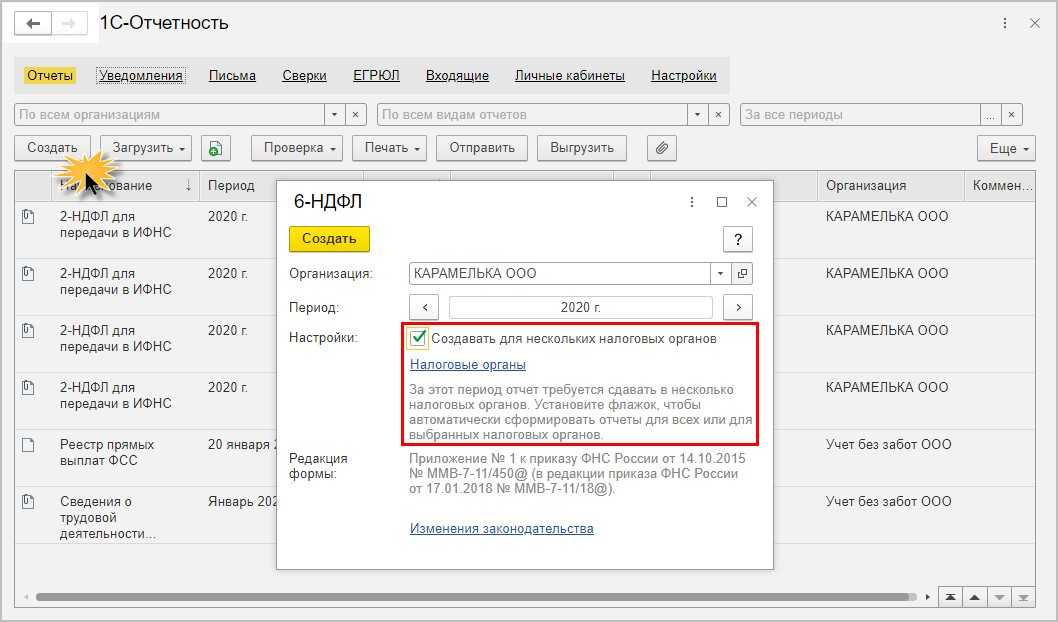Click the green refresh document icon
Viewport: 1058px width, 622px height.
(215, 148)
